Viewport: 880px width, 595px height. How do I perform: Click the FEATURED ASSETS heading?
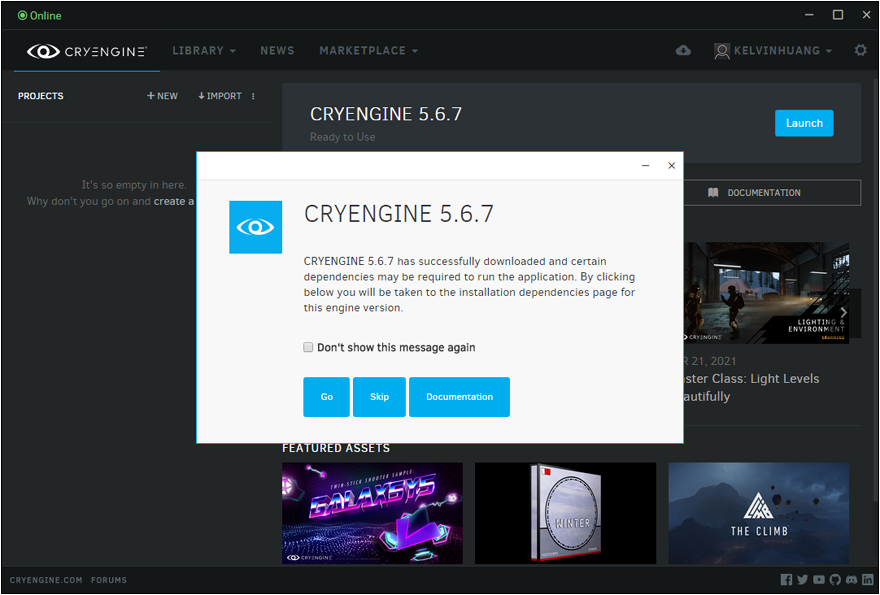pos(336,448)
